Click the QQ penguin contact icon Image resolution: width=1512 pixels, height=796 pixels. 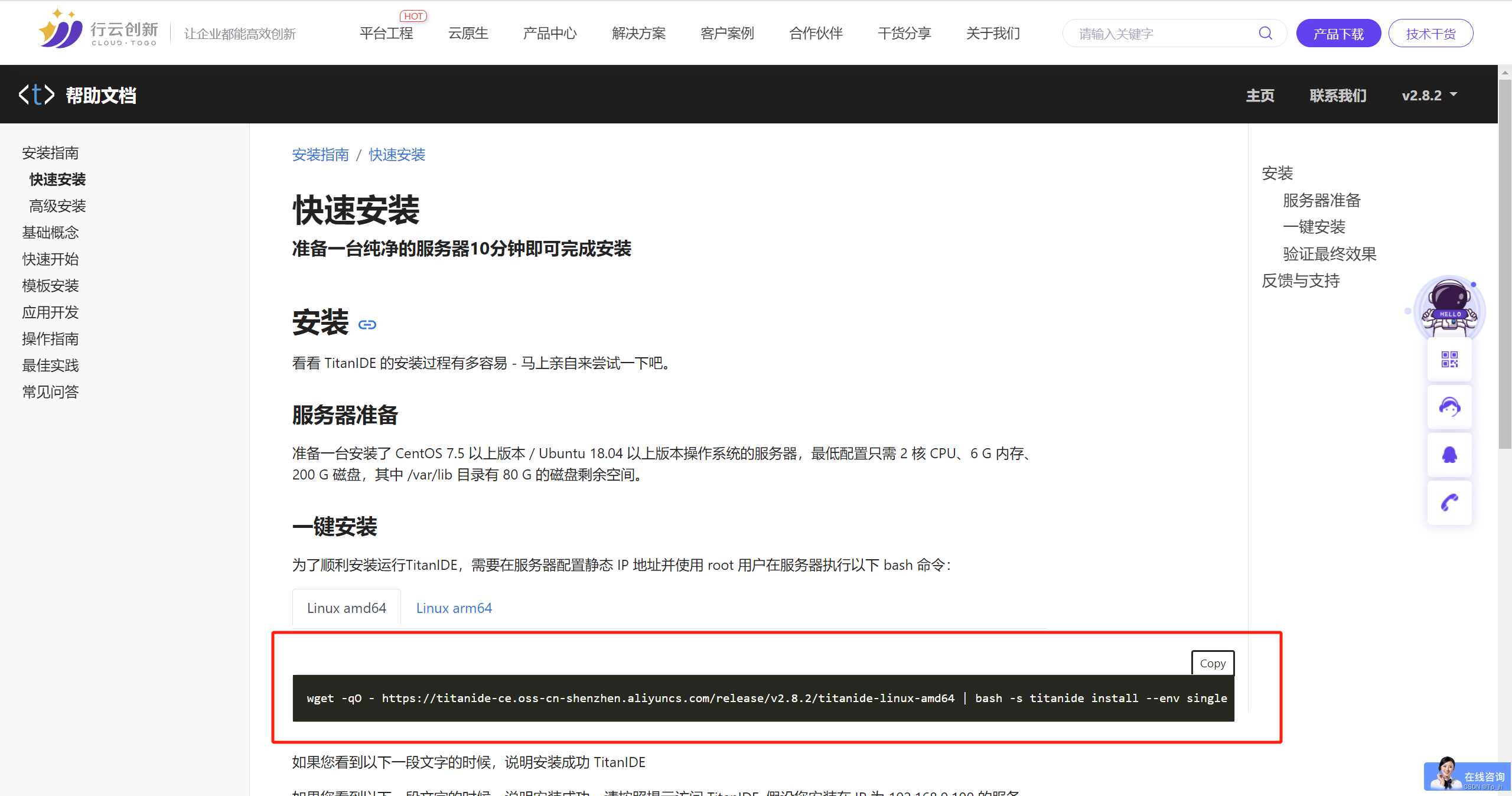coord(1449,455)
